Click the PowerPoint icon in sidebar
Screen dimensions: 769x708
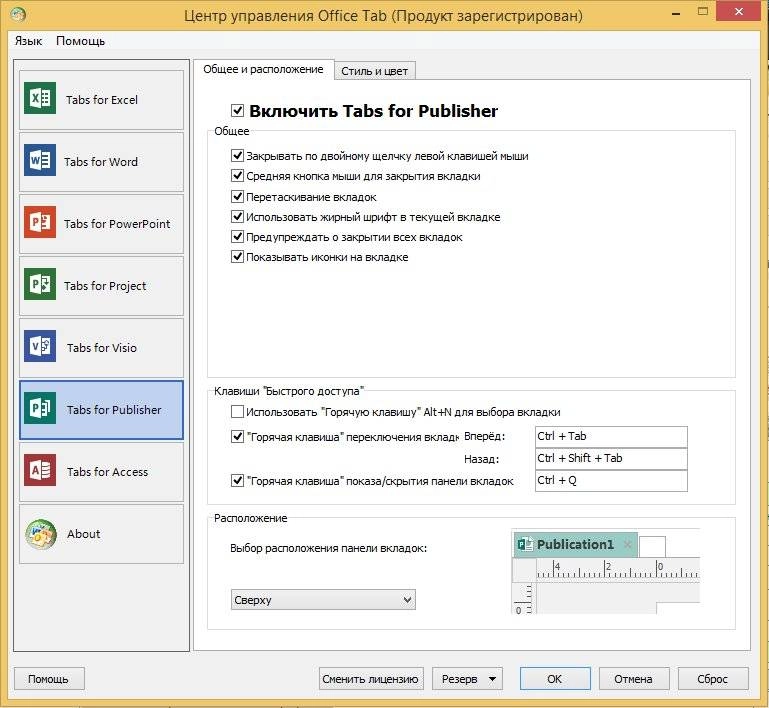pos(40,222)
